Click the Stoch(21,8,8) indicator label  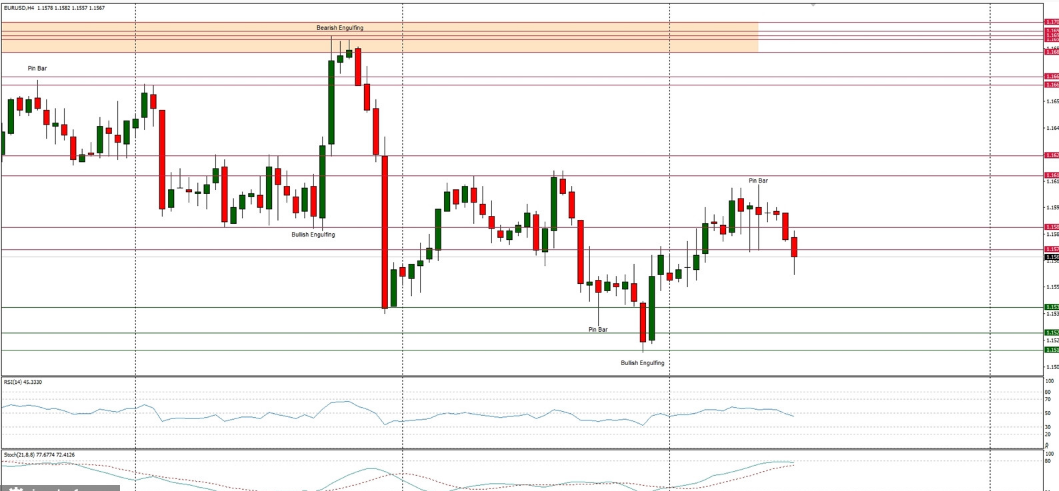[39, 455]
